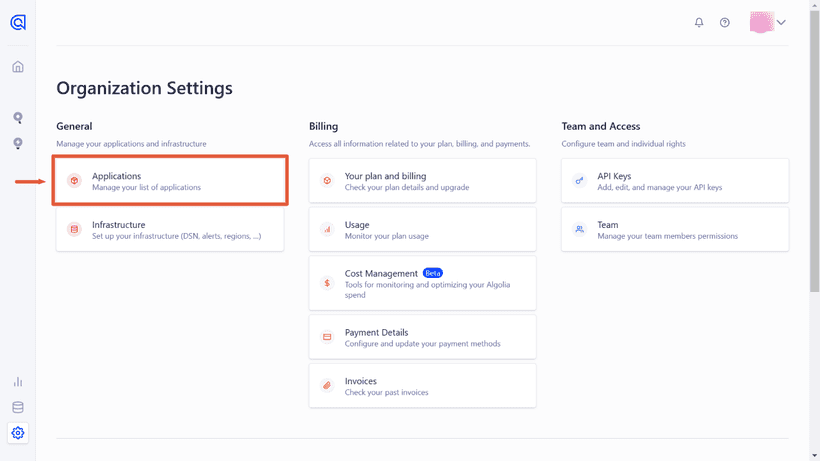The height and width of the screenshot is (461, 820).
Task: Open the Cost Management card
Action: tap(423, 283)
